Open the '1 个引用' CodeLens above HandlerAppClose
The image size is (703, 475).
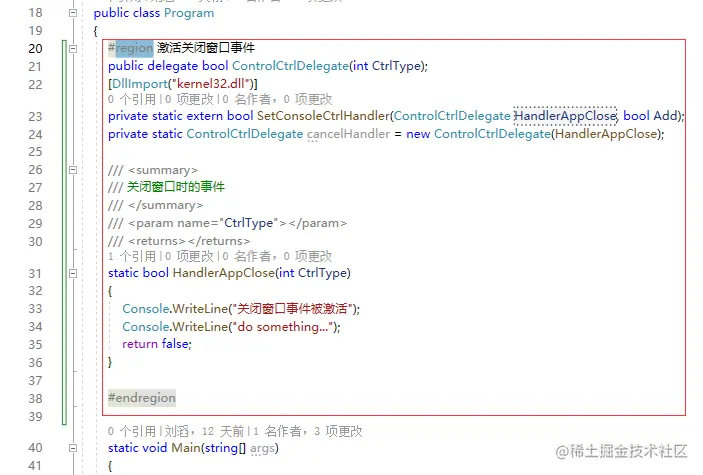132,256
